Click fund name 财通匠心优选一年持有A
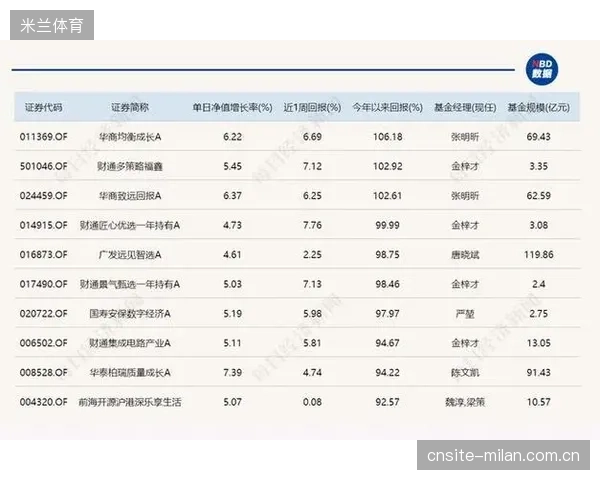 coord(130,225)
